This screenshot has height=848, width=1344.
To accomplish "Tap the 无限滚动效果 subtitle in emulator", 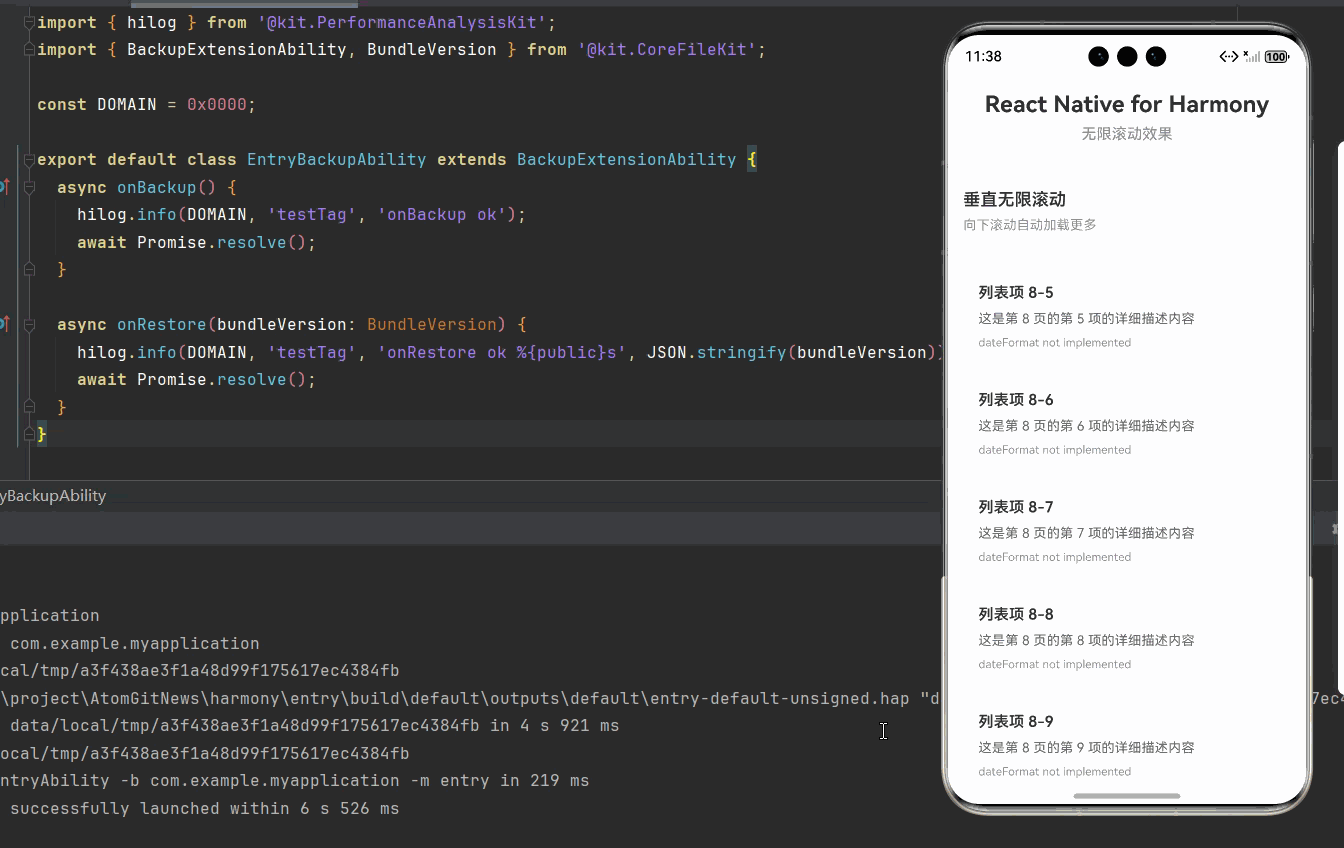I will (1127, 133).
